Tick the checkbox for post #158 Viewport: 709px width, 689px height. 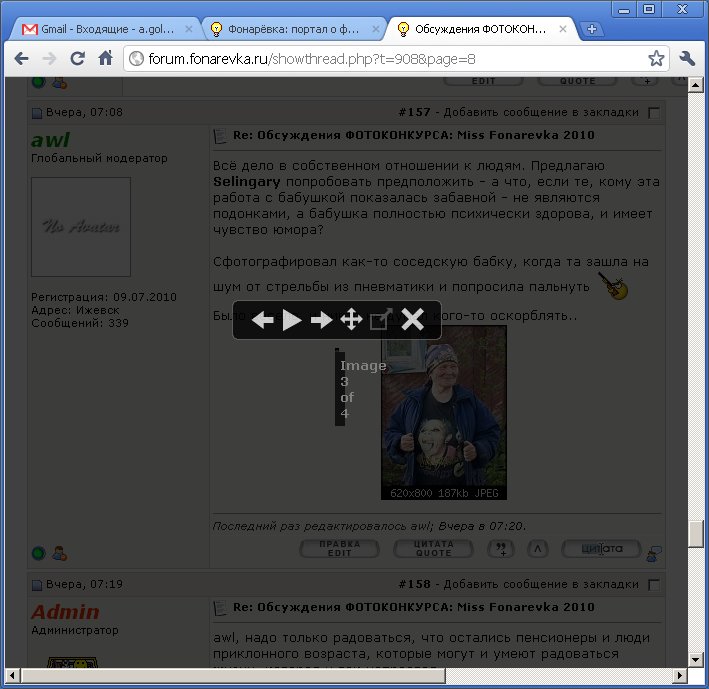click(x=653, y=585)
